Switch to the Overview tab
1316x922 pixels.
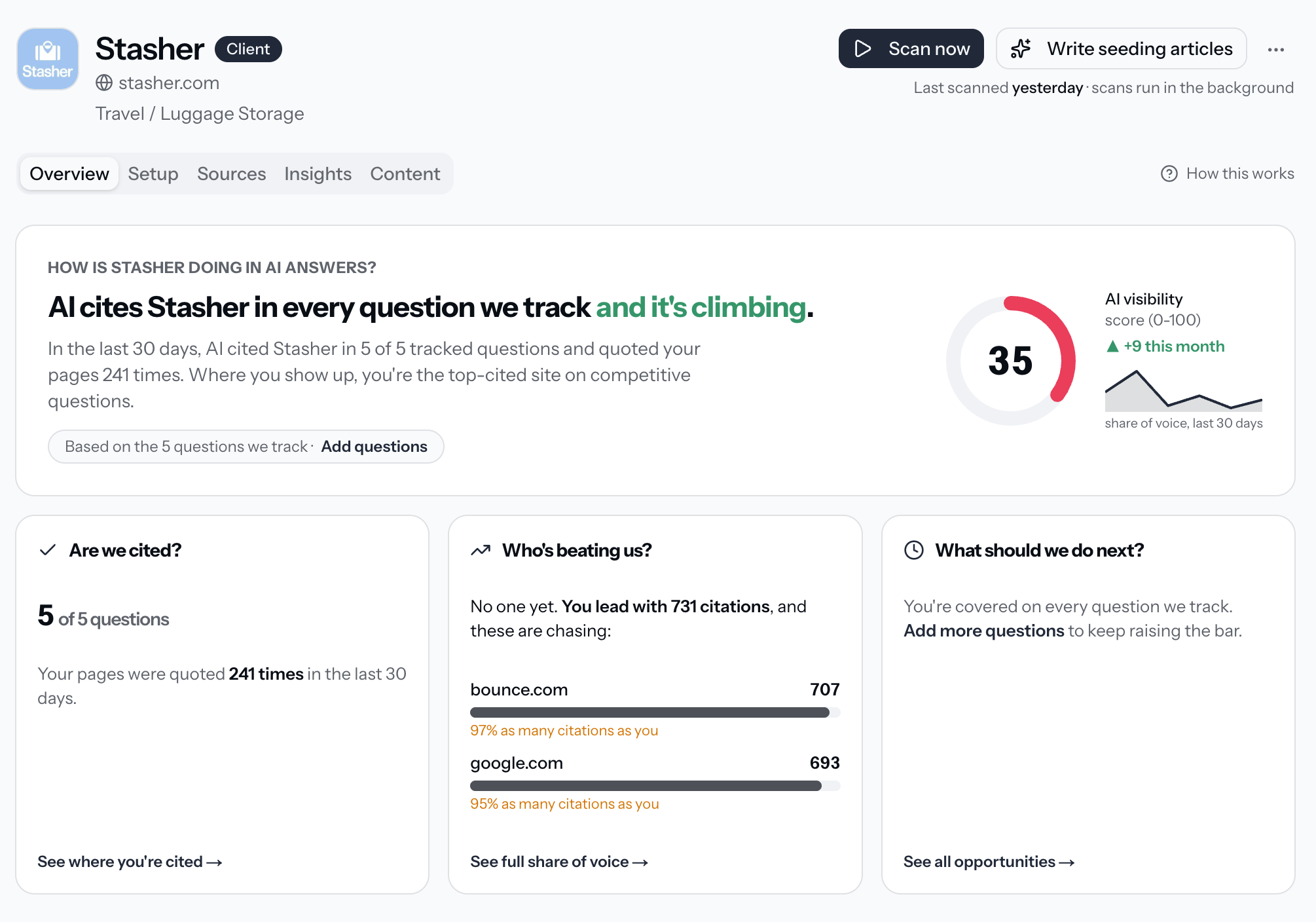point(69,174)
